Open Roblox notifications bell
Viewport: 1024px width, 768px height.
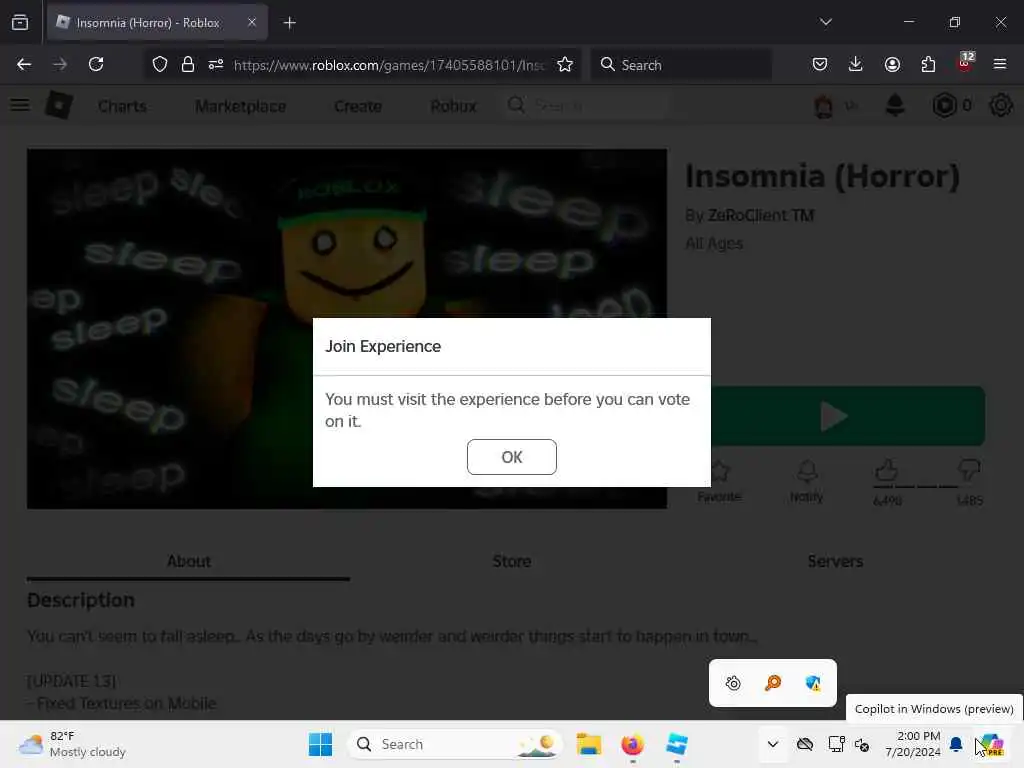(895, 105)
